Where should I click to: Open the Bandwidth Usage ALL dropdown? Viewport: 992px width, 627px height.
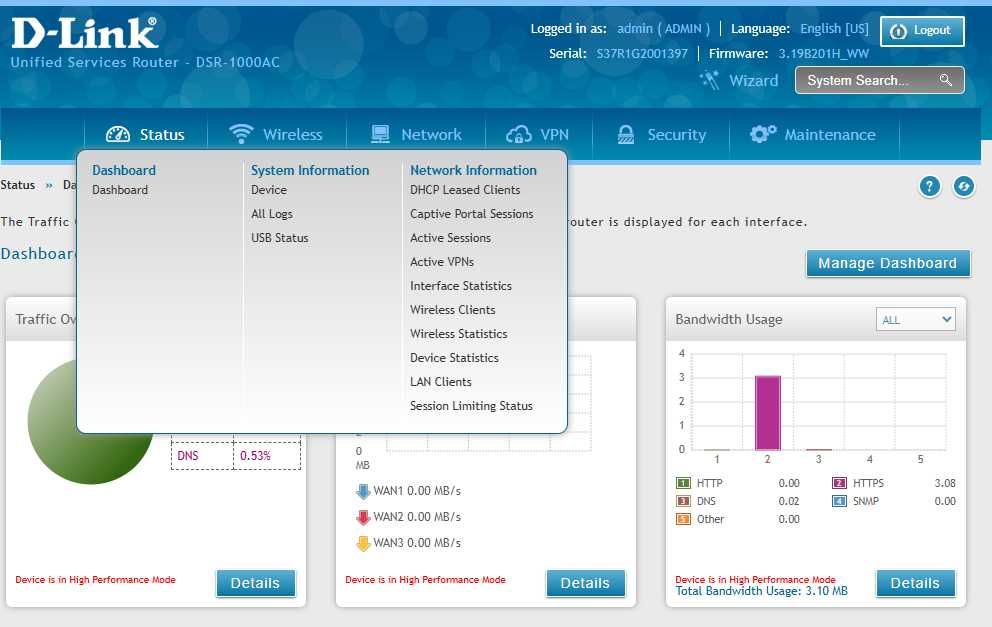pos(915,320)
